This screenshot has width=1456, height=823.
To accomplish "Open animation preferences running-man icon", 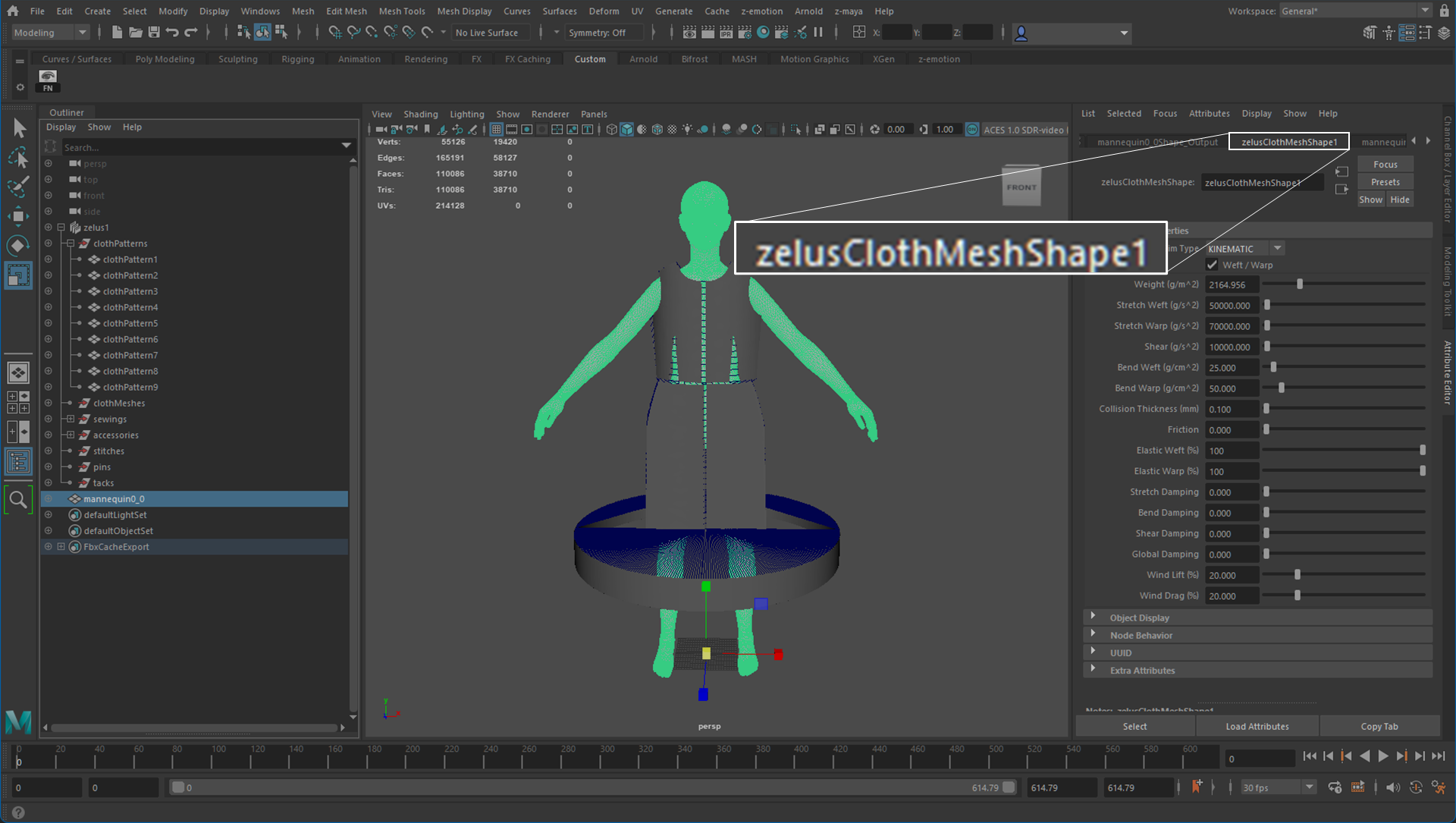I will (x=1439, y=787).
